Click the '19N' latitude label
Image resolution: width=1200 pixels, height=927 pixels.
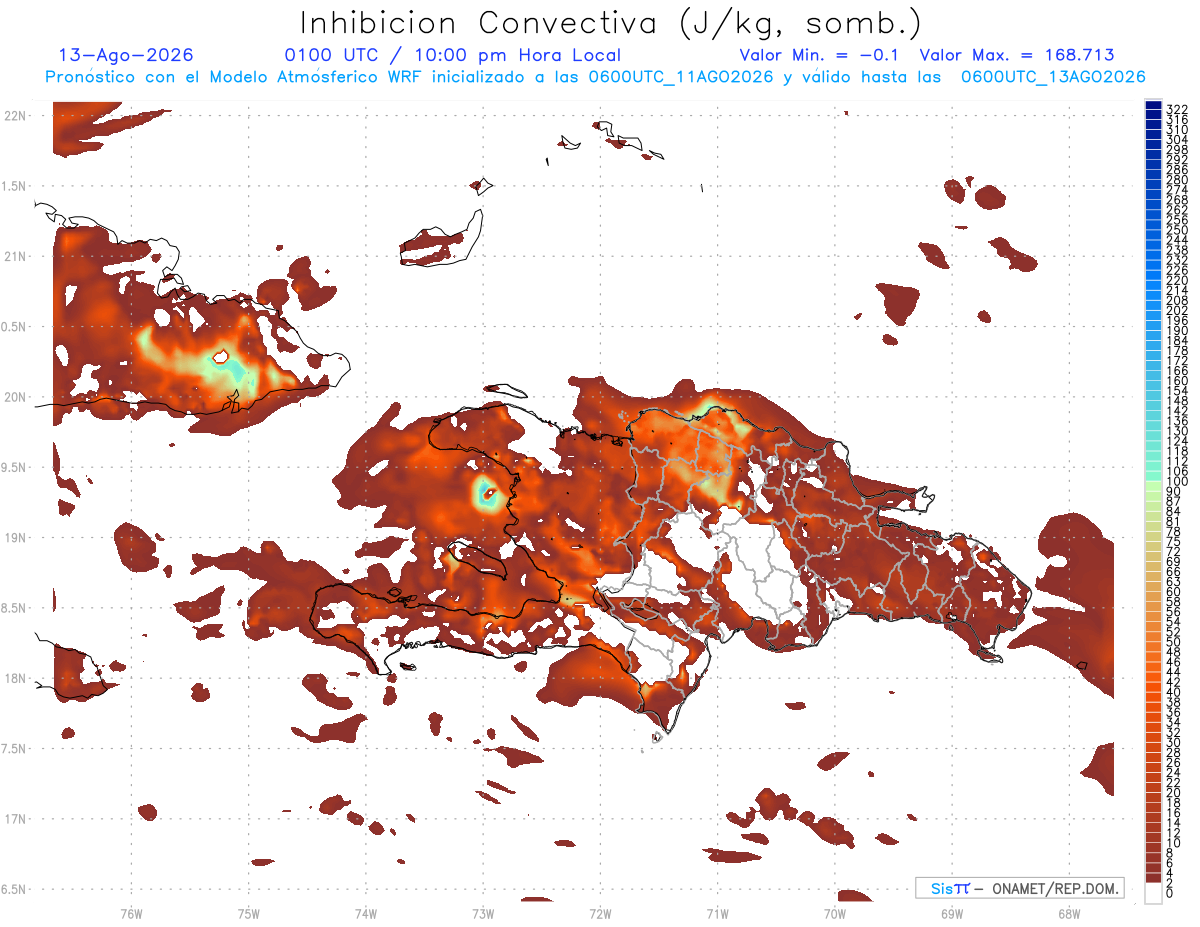coord(14,538)
